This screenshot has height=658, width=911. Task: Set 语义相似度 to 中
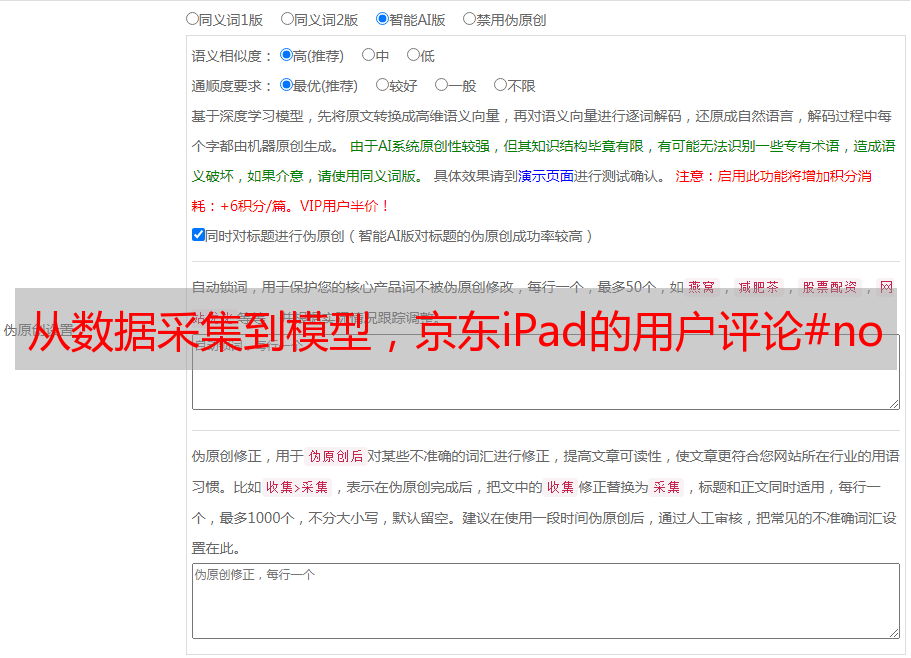368,55
